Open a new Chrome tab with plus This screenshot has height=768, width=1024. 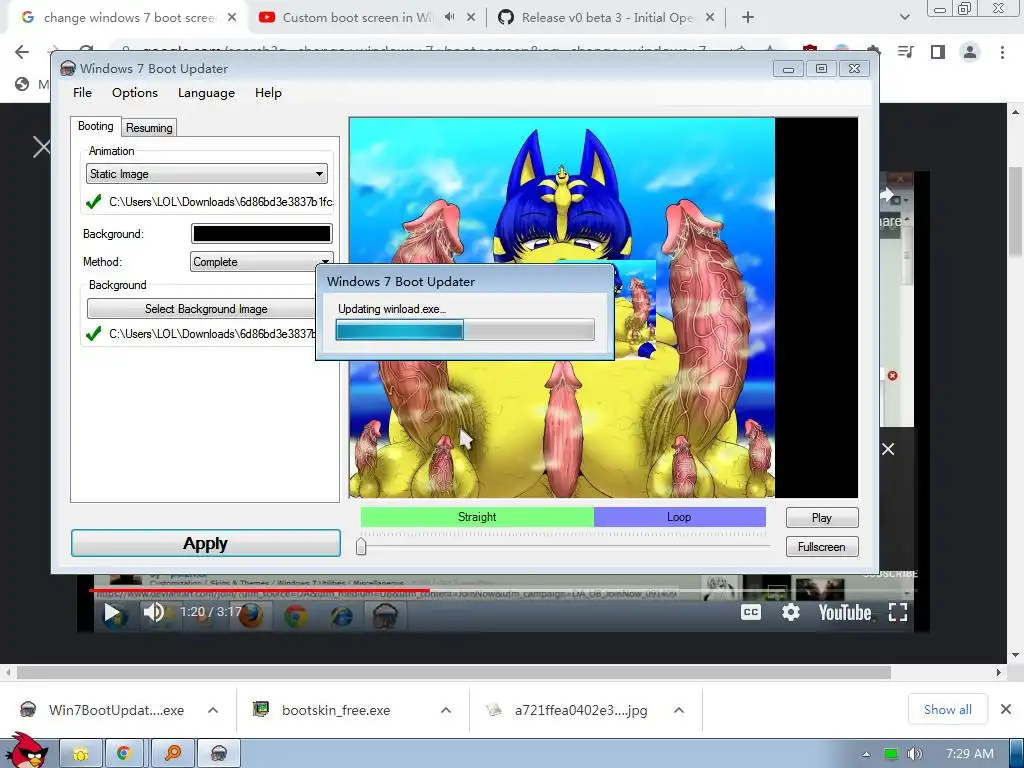pos(748,18)
